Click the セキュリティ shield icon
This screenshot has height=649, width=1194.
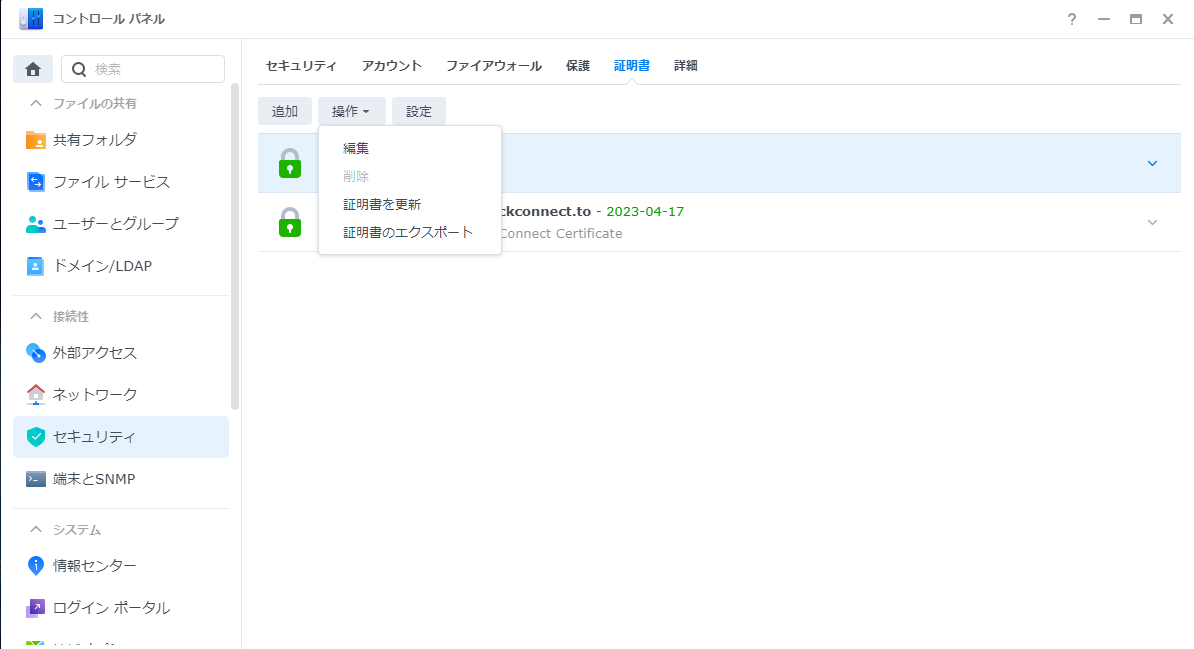click(36, 436)
